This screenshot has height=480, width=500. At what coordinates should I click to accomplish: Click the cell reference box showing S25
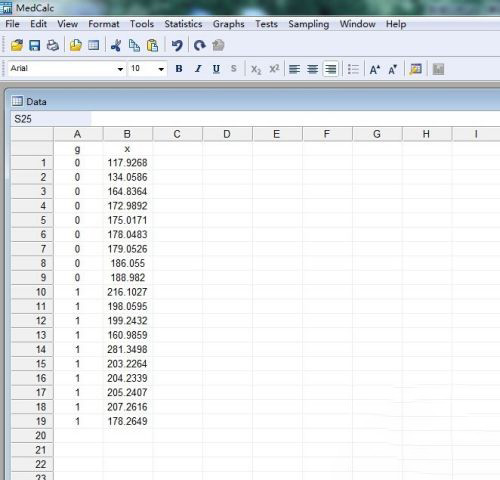(51, 119)
